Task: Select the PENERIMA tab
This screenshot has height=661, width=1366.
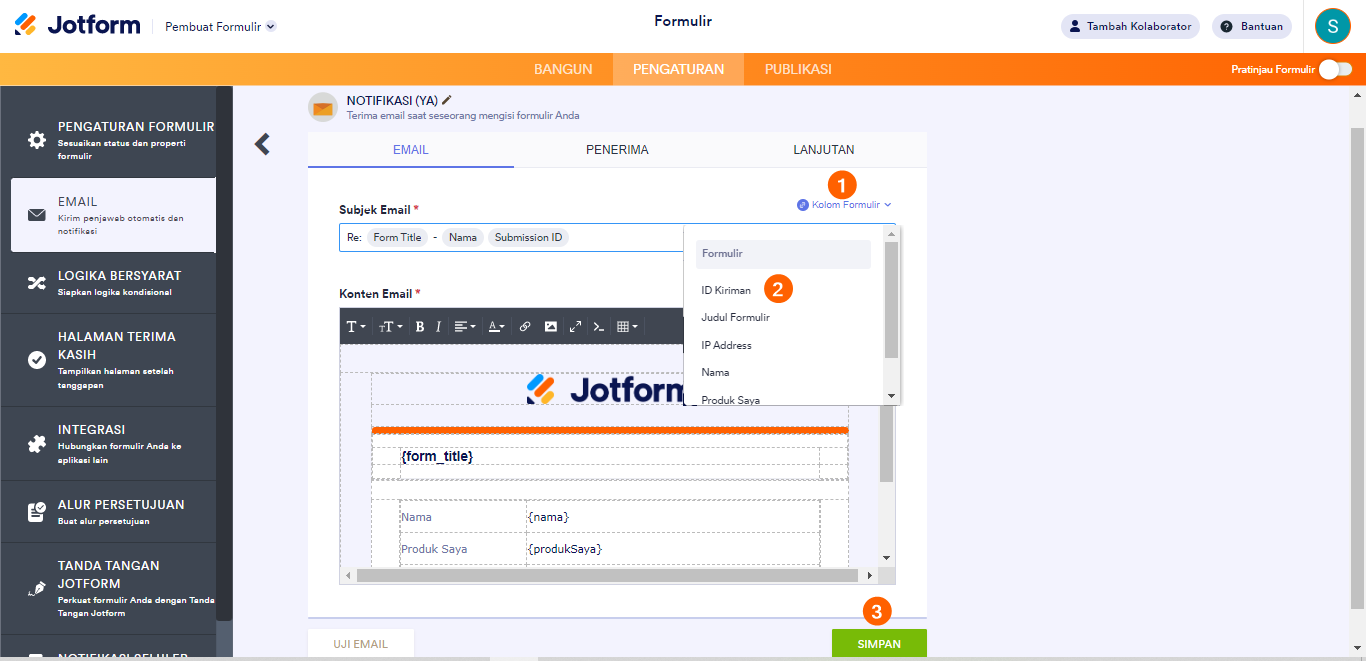Action: click(x=617, y=150)
